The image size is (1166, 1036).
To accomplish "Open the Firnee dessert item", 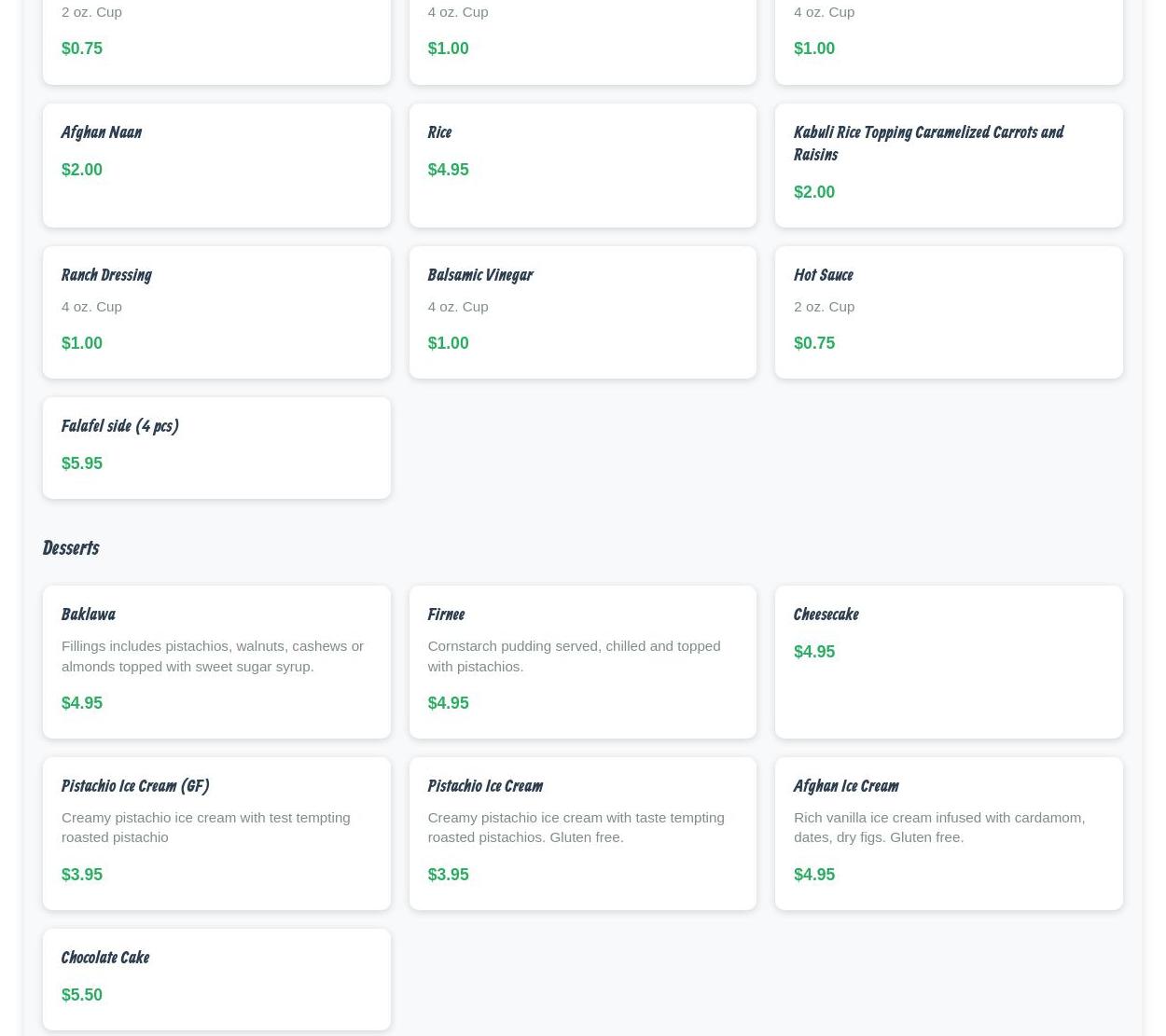I will click(445, 615).
